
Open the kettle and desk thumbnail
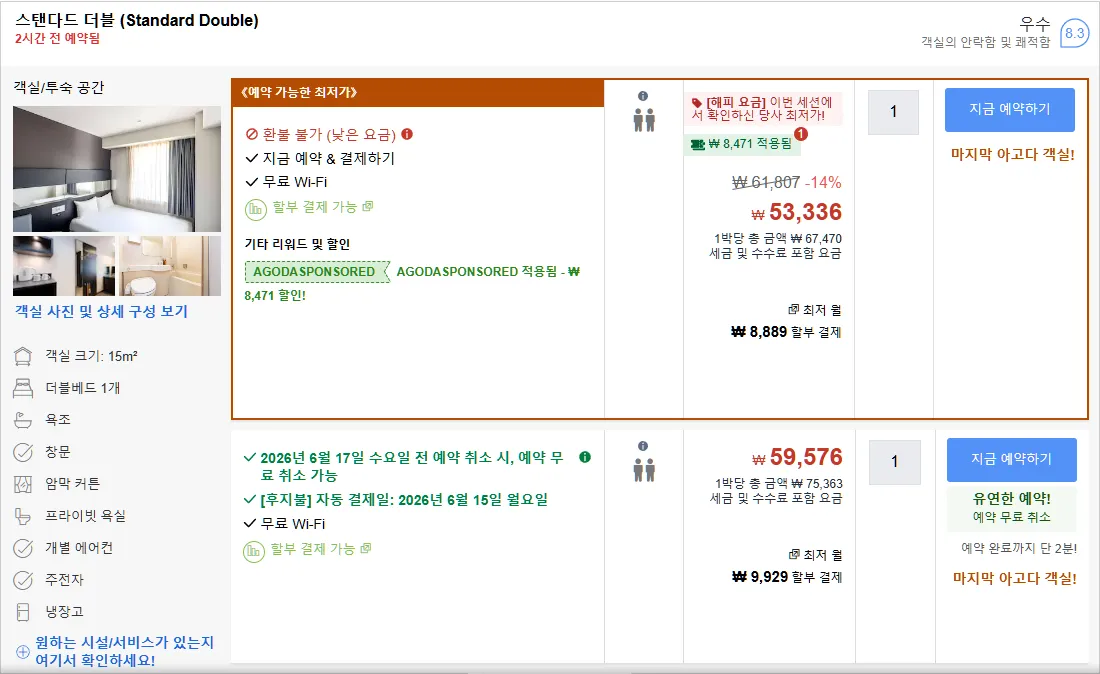[64, 266]
